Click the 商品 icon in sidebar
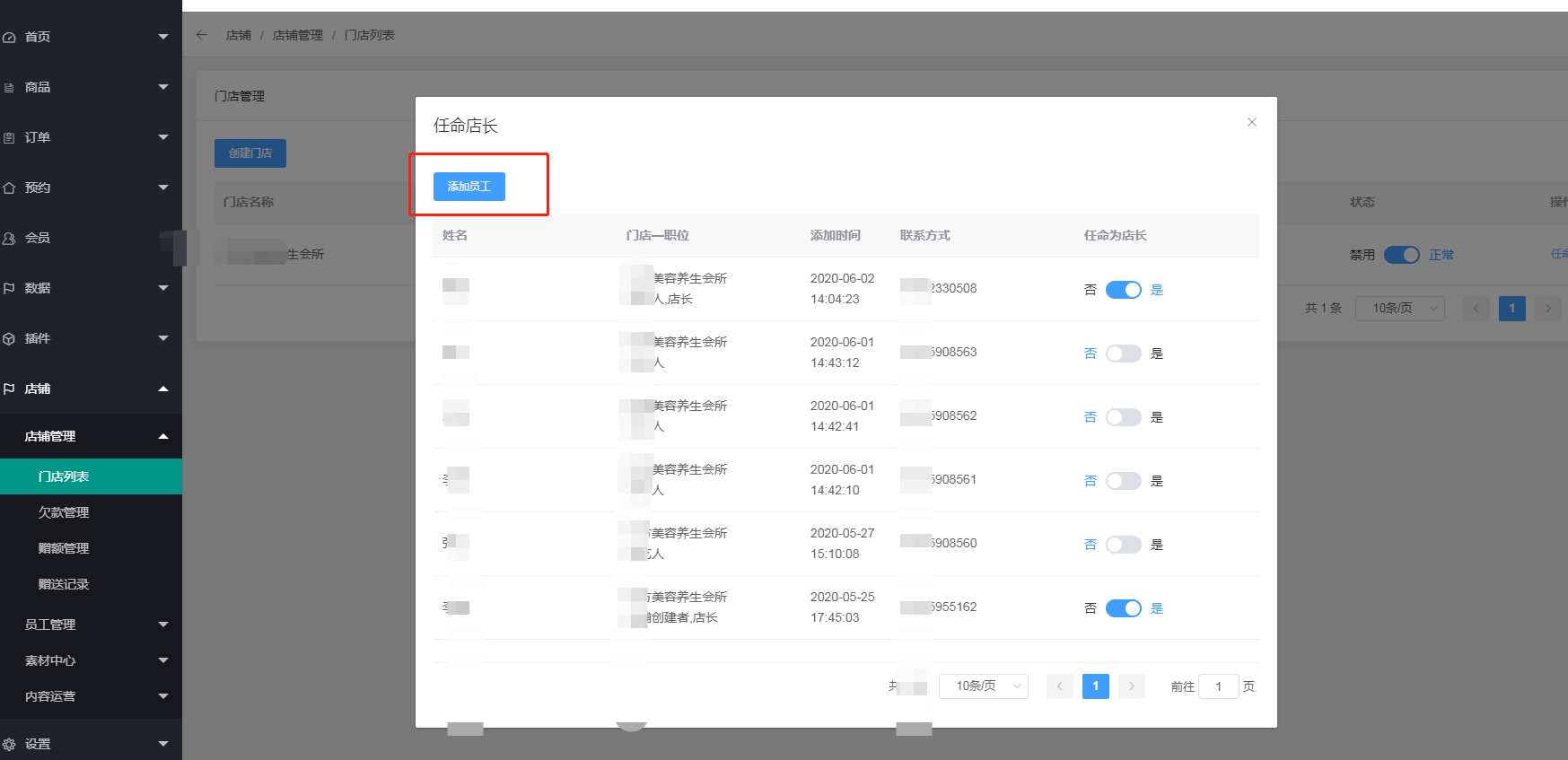1568x760 pixels. coord(9,87)
